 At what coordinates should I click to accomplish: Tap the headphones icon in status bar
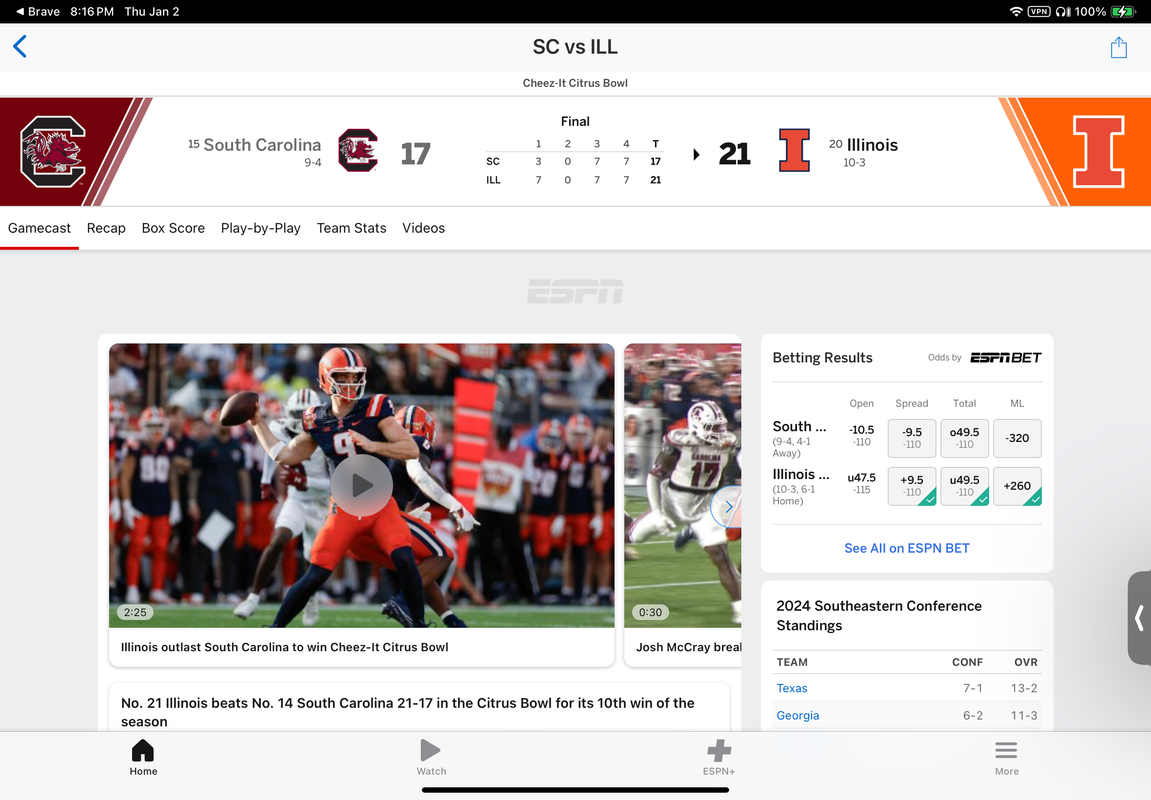[x=1062, y=11]
